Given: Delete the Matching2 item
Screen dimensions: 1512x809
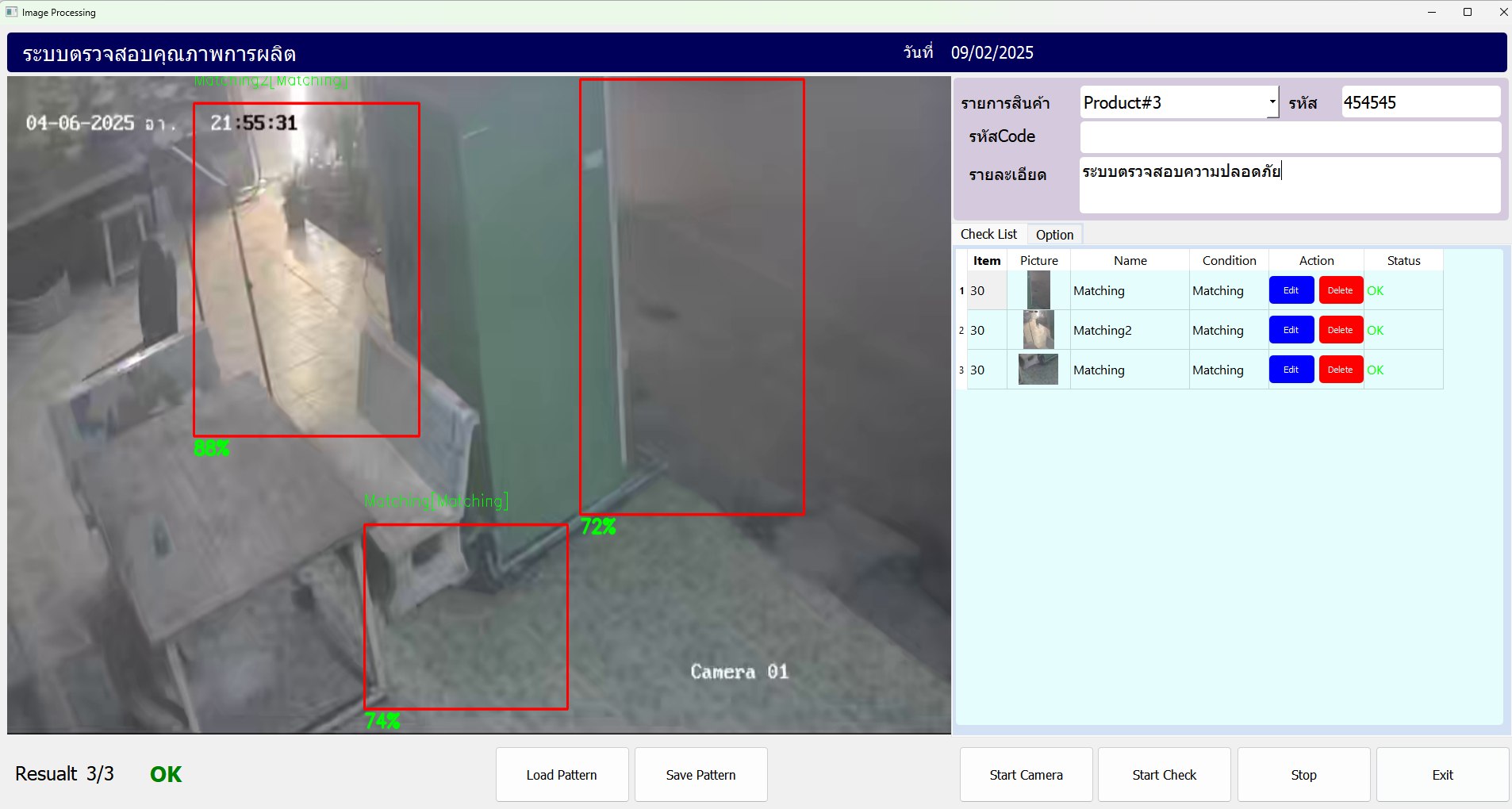Looking at the screenshot, I should point(1340,330).
